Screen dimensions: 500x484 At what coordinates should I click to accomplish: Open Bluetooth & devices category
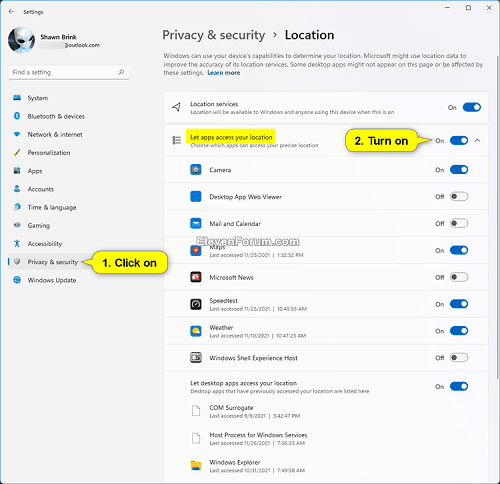pyautogui.click(x=68, y=116)
